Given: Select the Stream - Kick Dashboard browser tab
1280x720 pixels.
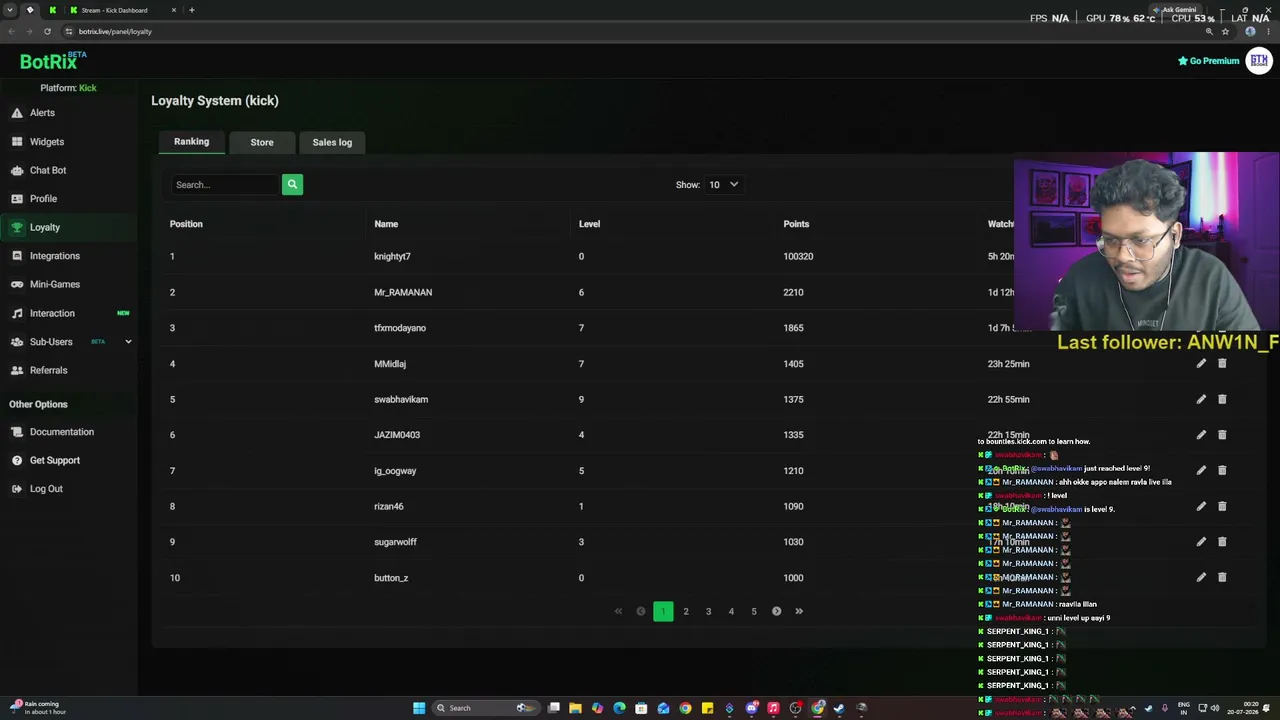Looking at the screenshot, I should click(x=122, y=10).
